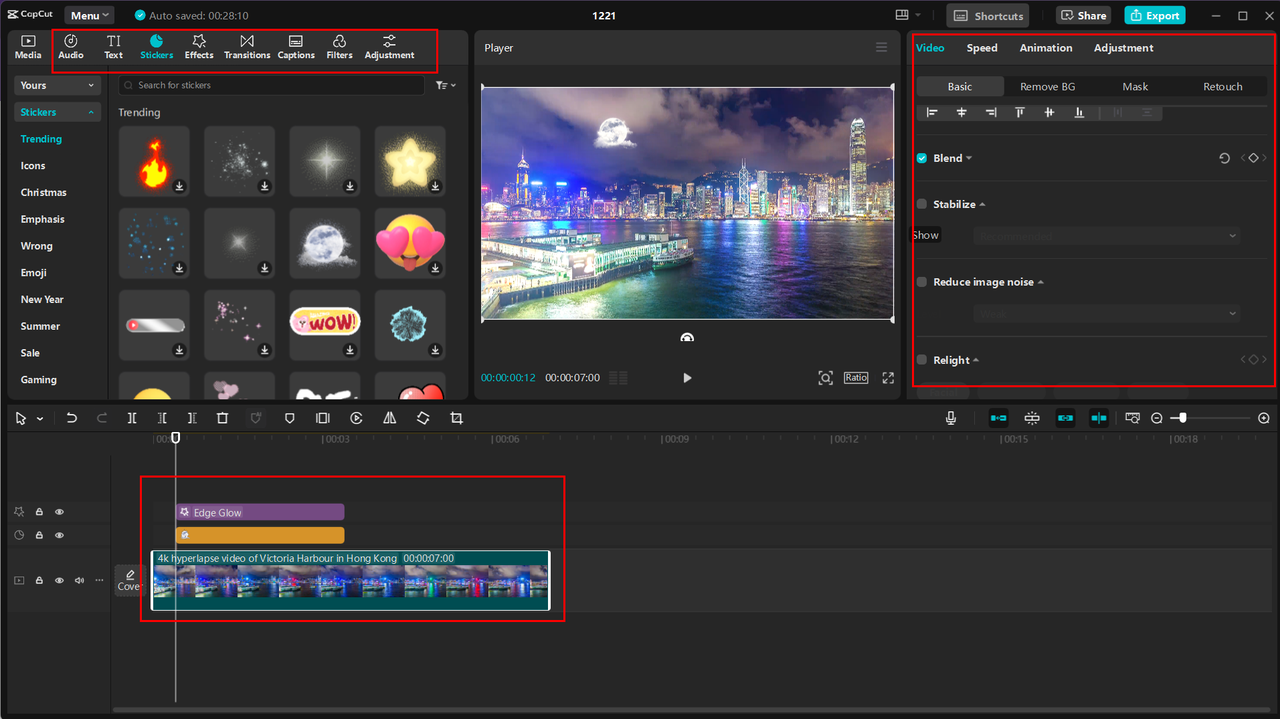
Task: Click the trash Delete icon in timeline toolbar
Action: coord(223,418)
